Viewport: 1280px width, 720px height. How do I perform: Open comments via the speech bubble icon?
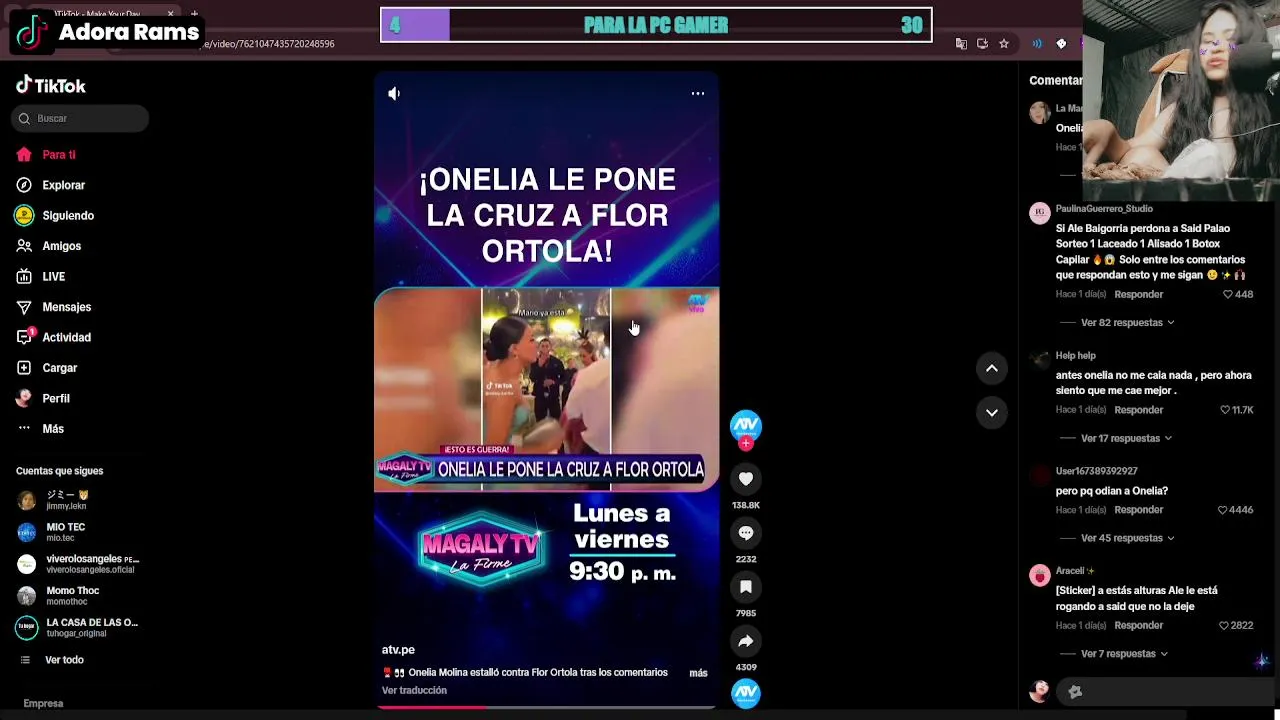tap(746, 533)
